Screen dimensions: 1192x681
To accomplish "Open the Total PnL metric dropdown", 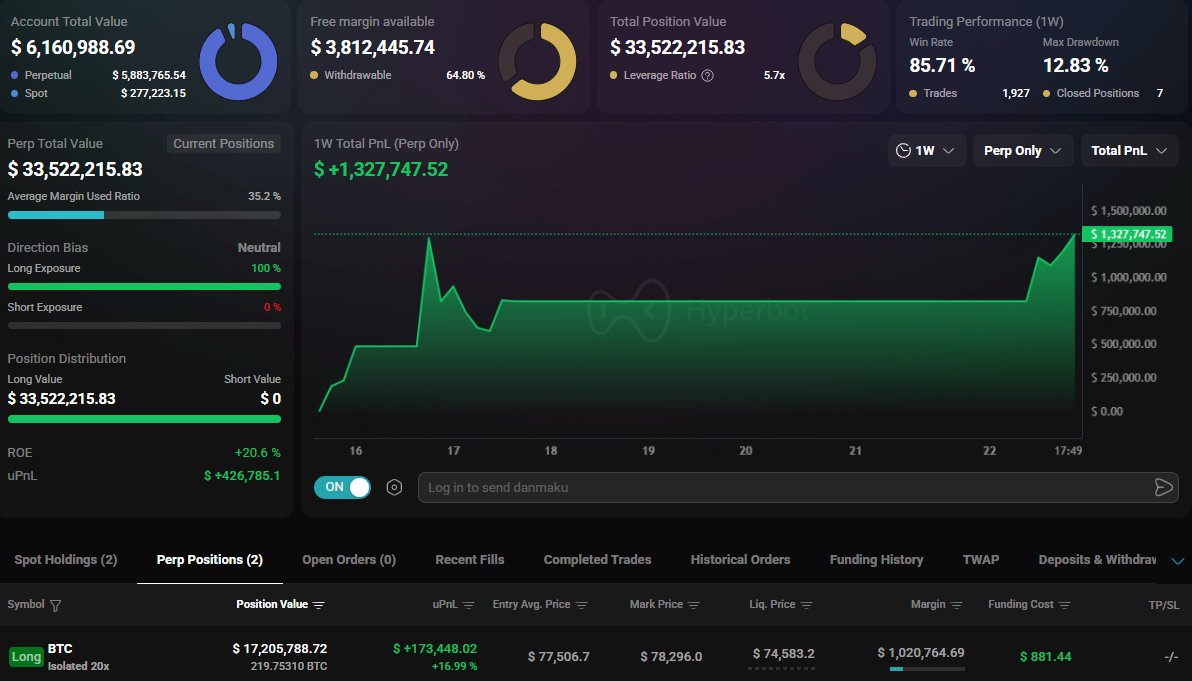I will pos(1129,150).
